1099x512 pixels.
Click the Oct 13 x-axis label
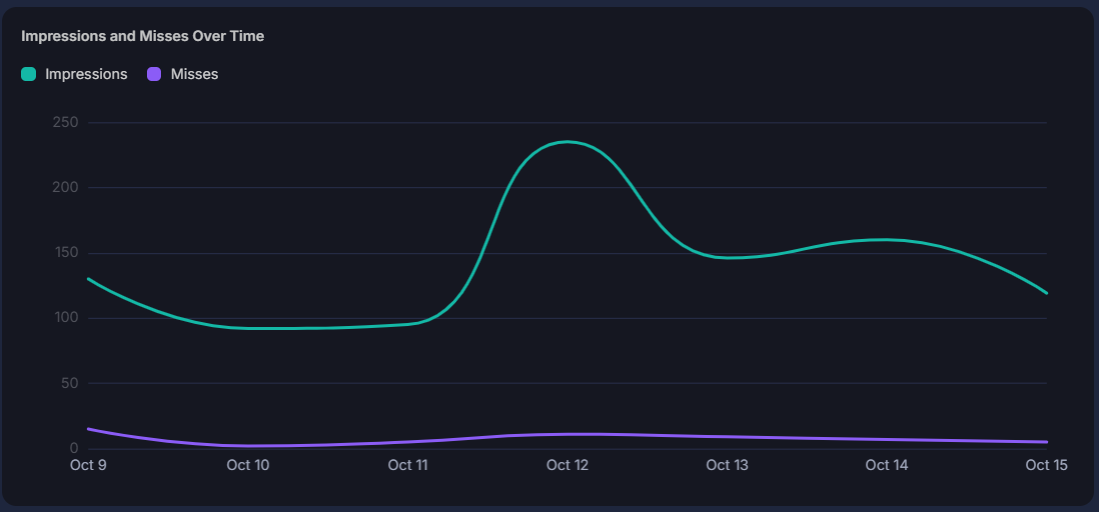tap(728, 465)
